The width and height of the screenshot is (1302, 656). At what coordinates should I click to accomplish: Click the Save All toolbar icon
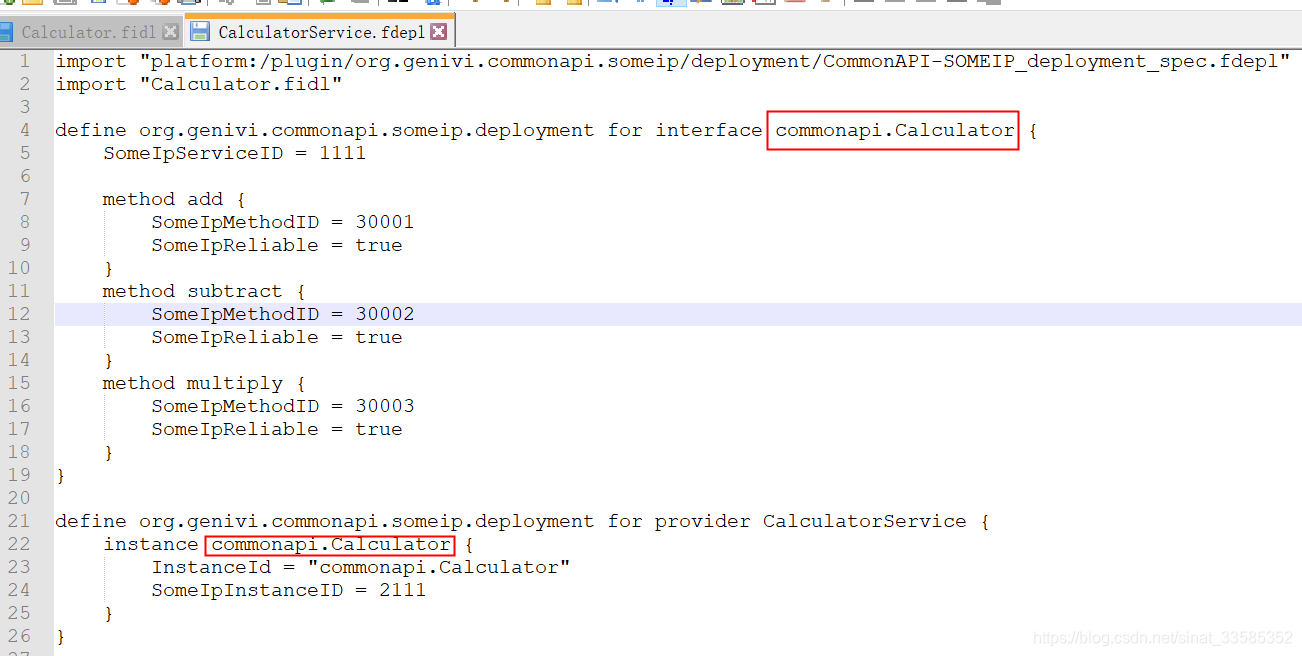pyautogui.click(x=100, y=3)
